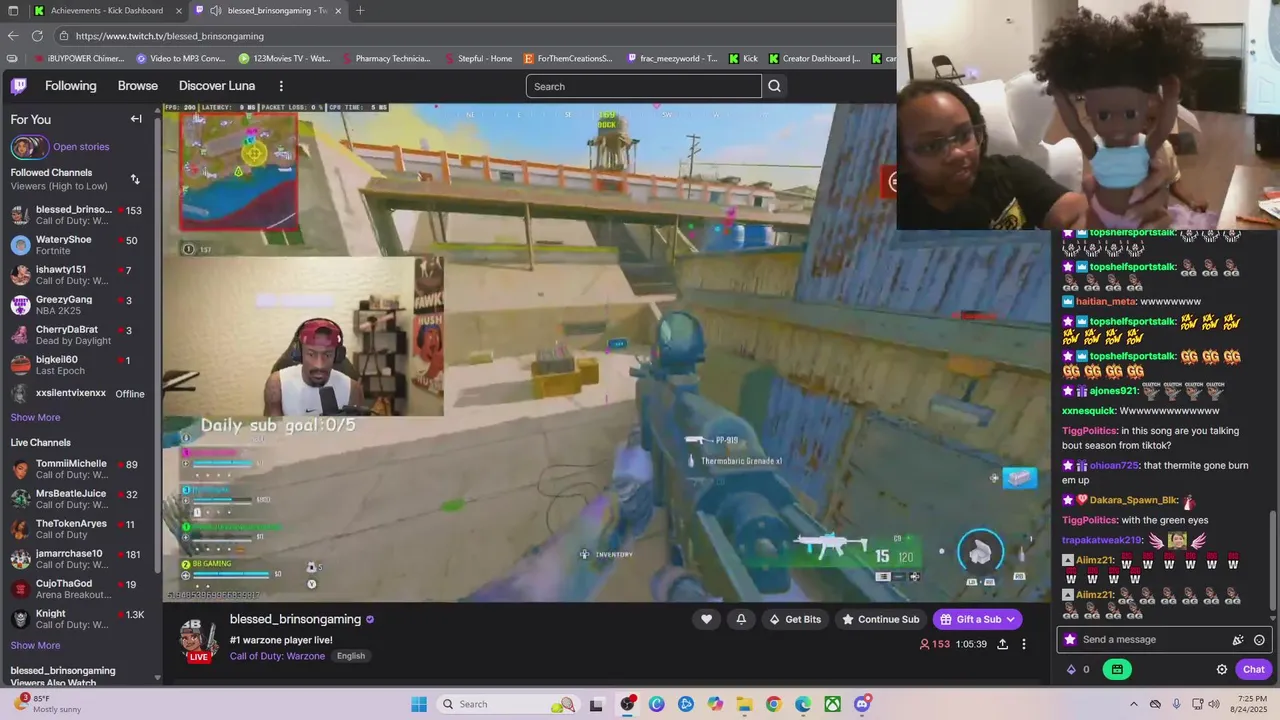
Task: Open TommiiMichelle live channel
Action: pos(80,469)
